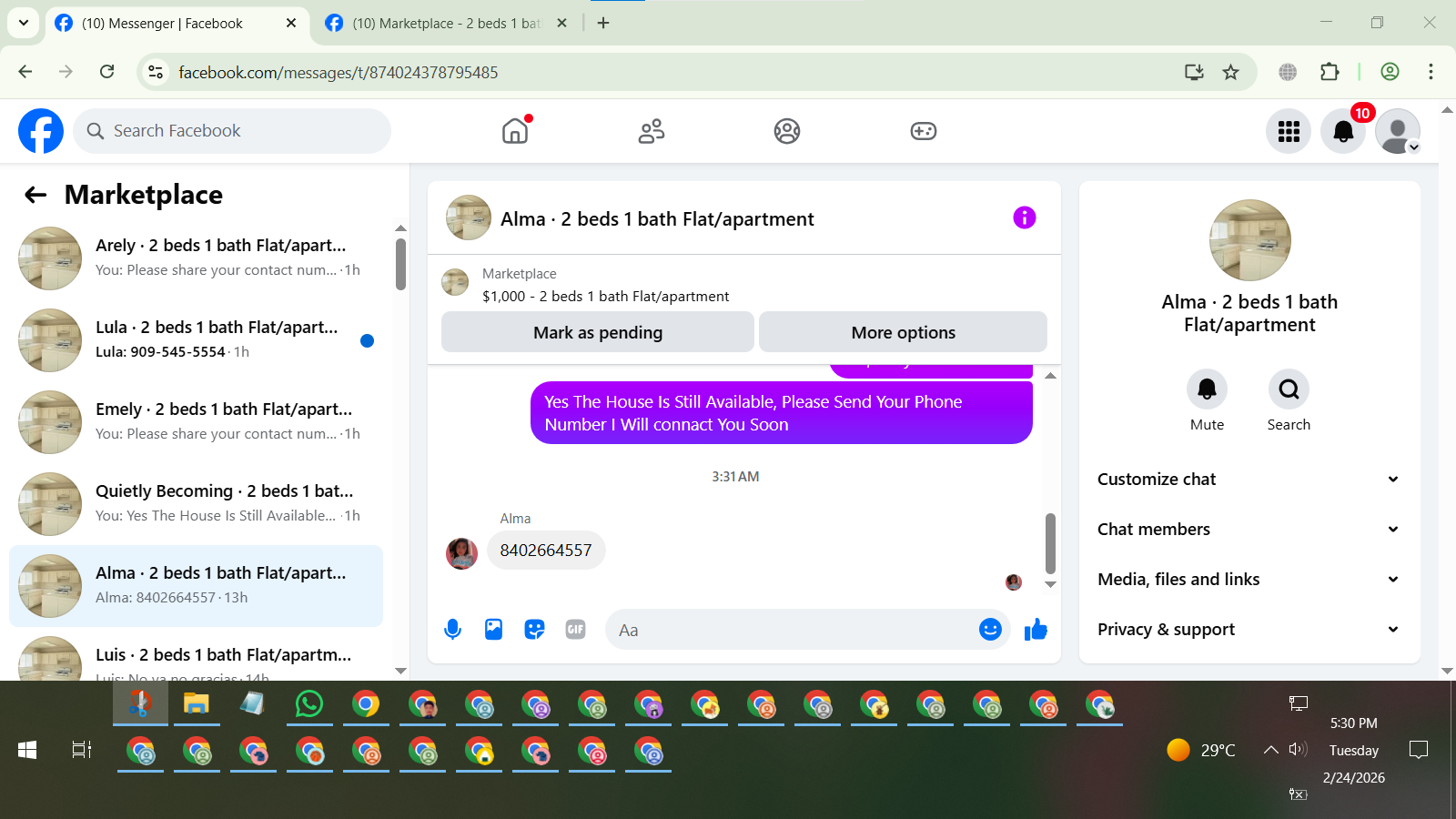1456x819 pixels.
Task: View site information icon in address bar
Action: tap(156, 72)
